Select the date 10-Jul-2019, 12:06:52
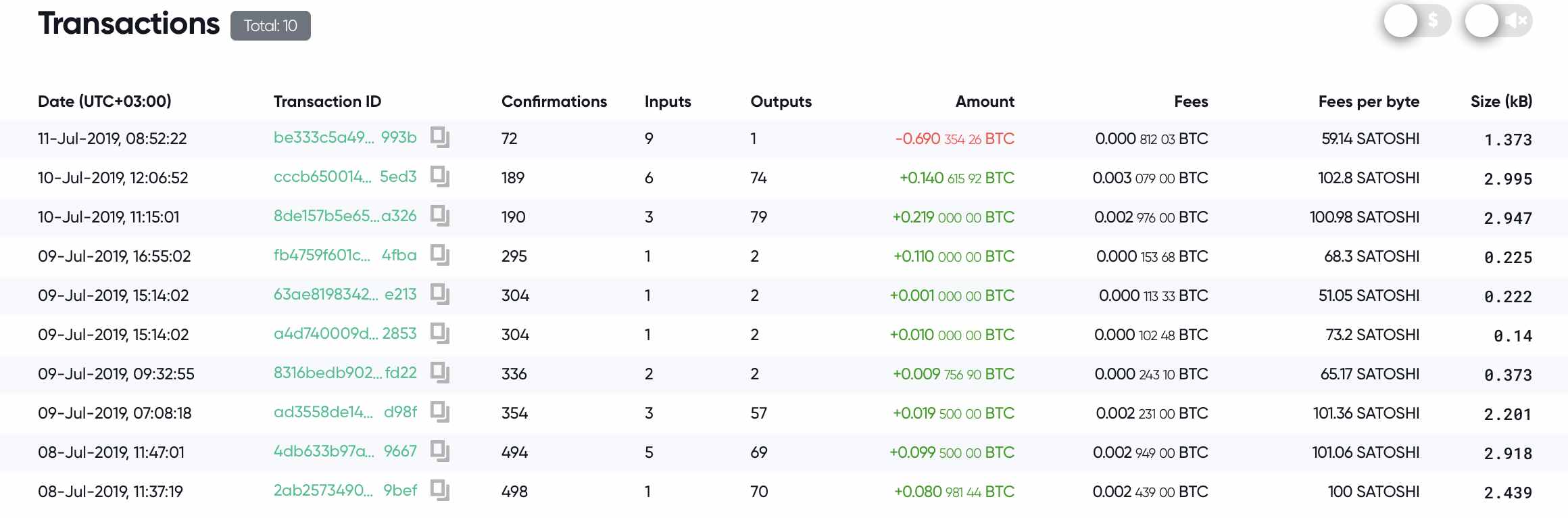Image resolution: width=1568 pixels, height=518 pixels. [113, 178]
